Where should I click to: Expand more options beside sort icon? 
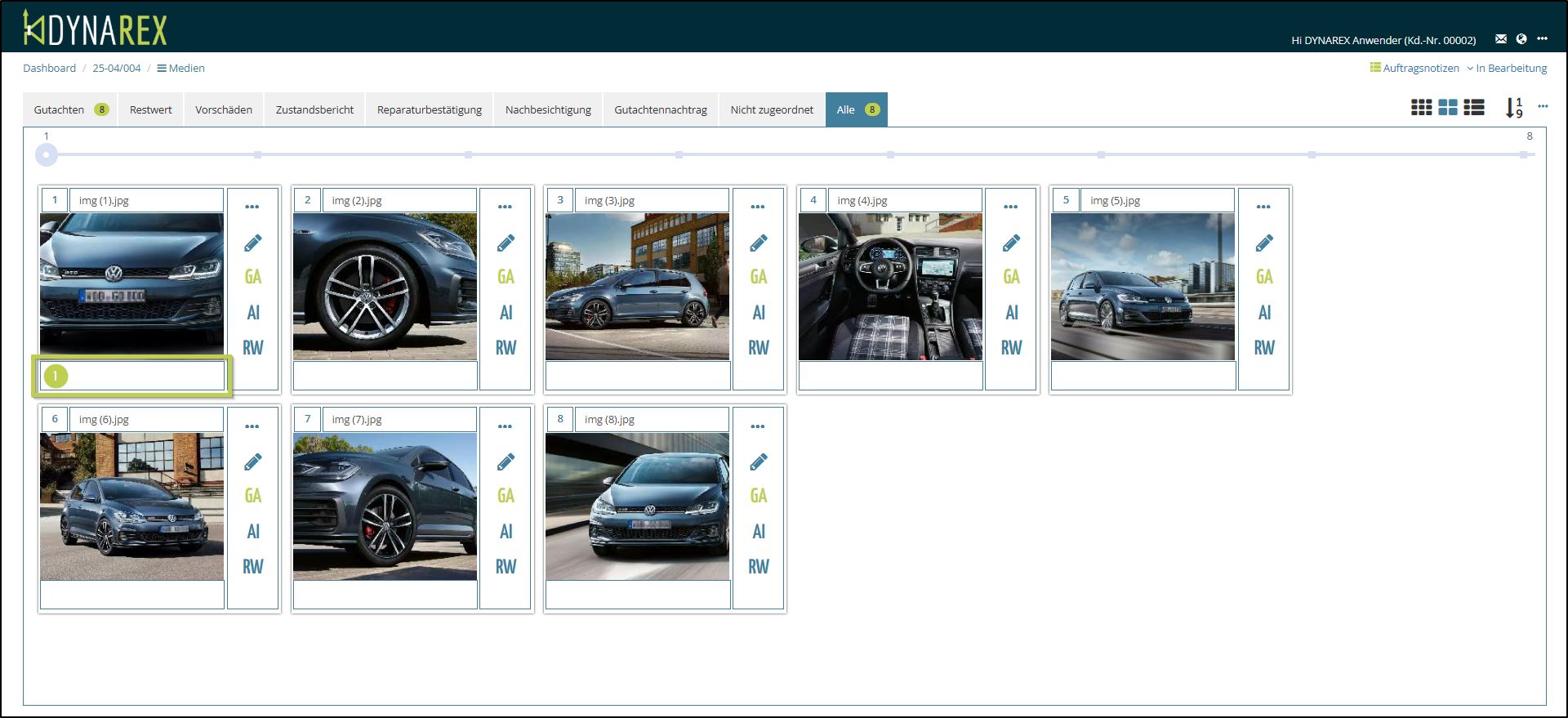[1542, 106]
